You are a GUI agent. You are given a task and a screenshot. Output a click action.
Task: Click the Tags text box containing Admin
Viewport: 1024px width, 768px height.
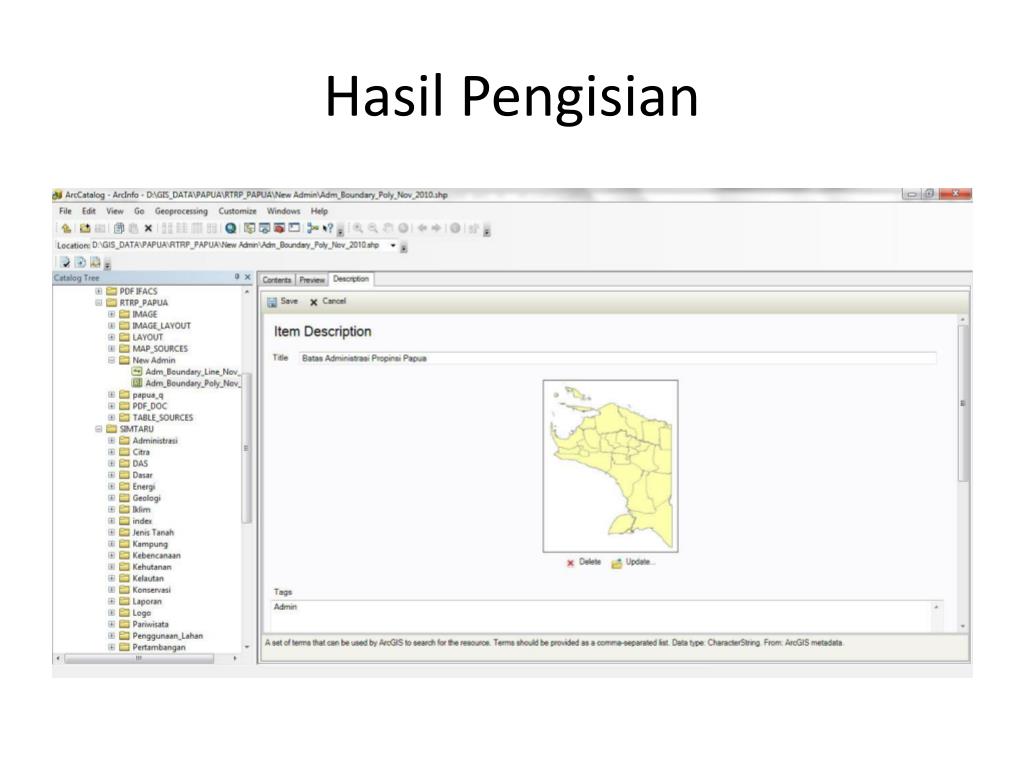(602, 615)
